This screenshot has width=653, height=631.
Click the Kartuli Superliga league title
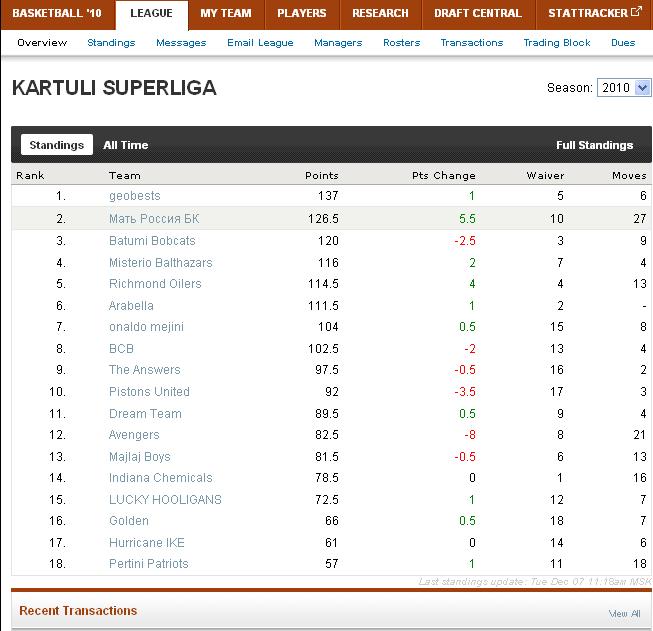114,88
